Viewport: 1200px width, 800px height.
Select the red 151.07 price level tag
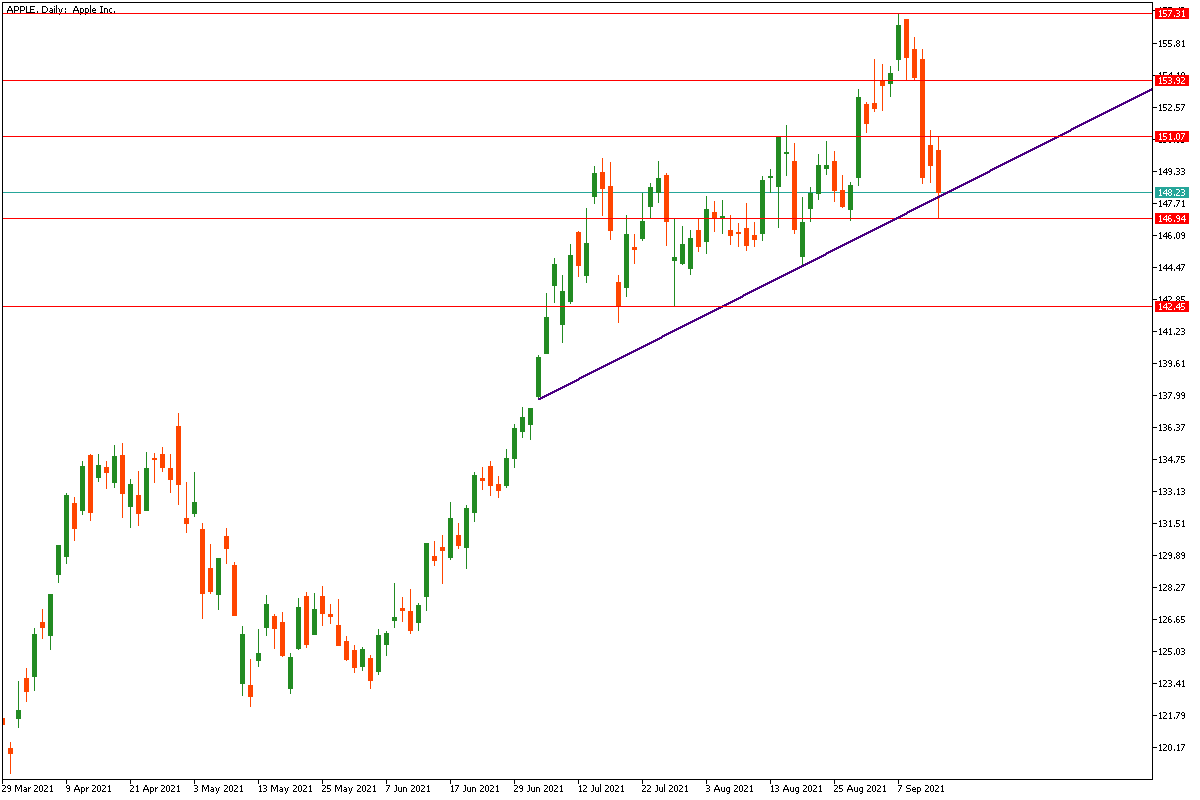[x=1171, y=136]
